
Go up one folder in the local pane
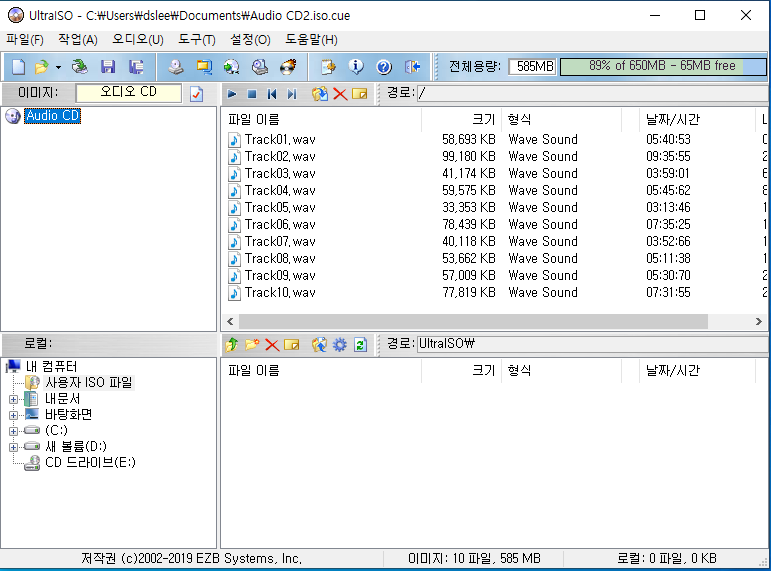pos(232,344)
